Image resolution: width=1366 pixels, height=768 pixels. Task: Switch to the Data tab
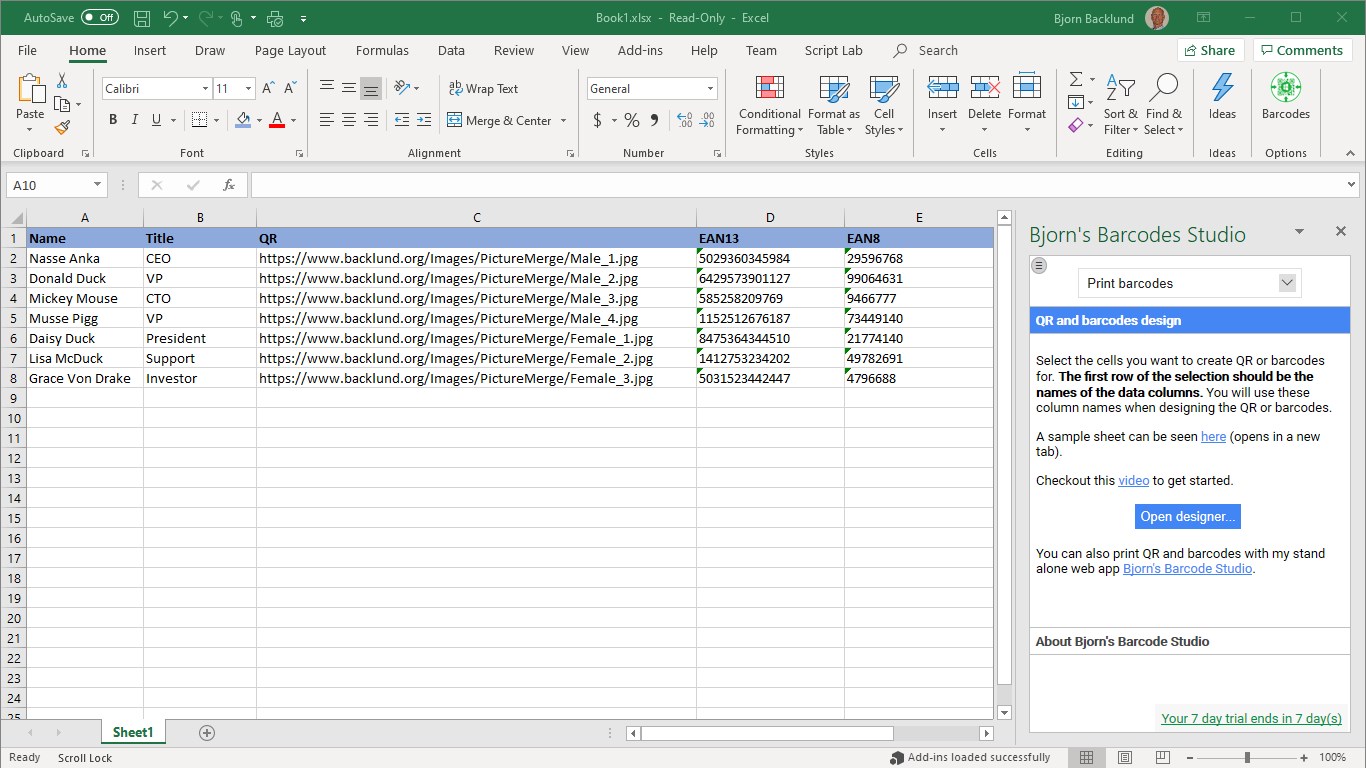[x=451, y=51]
